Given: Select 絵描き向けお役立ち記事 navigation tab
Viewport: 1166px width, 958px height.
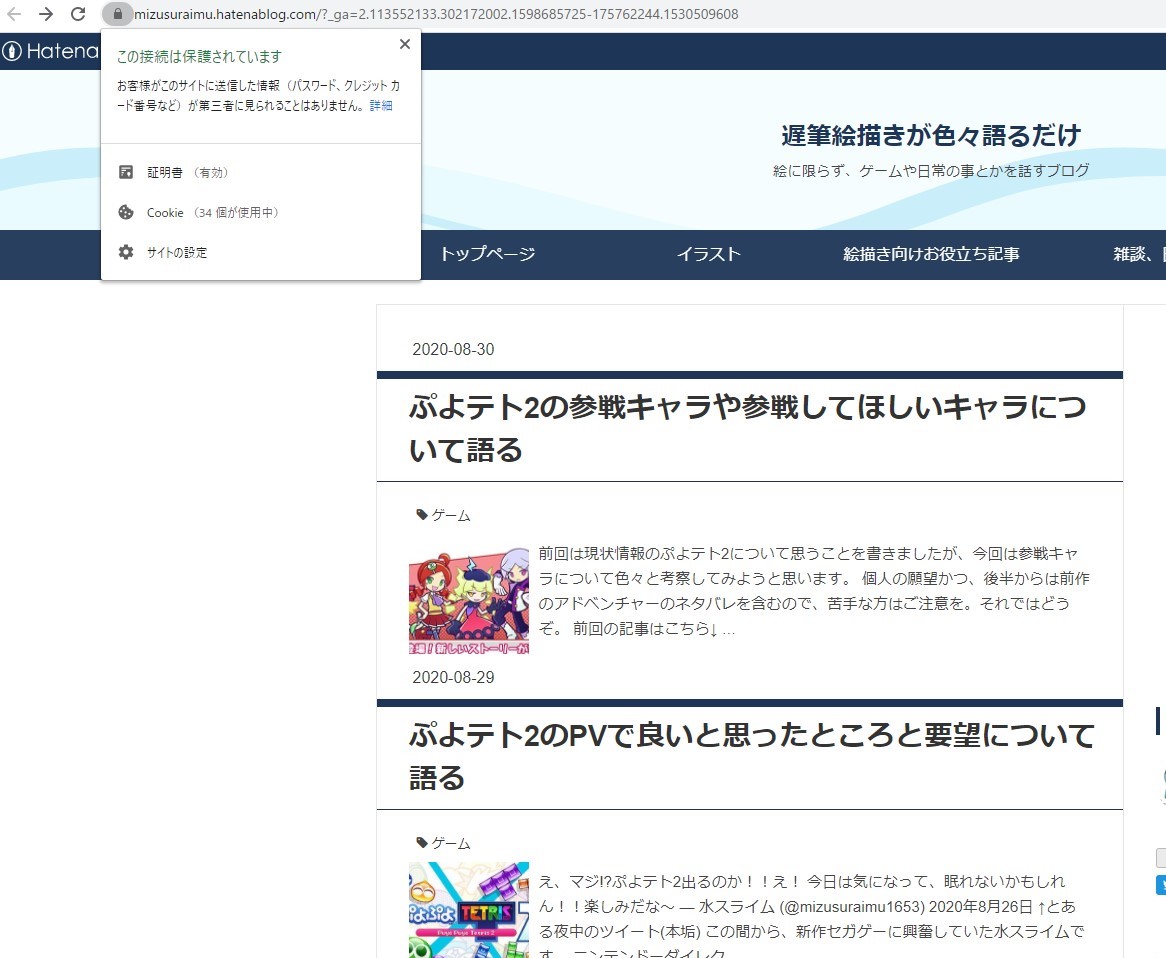Looking at the screenshot, I should pos(931,254).
